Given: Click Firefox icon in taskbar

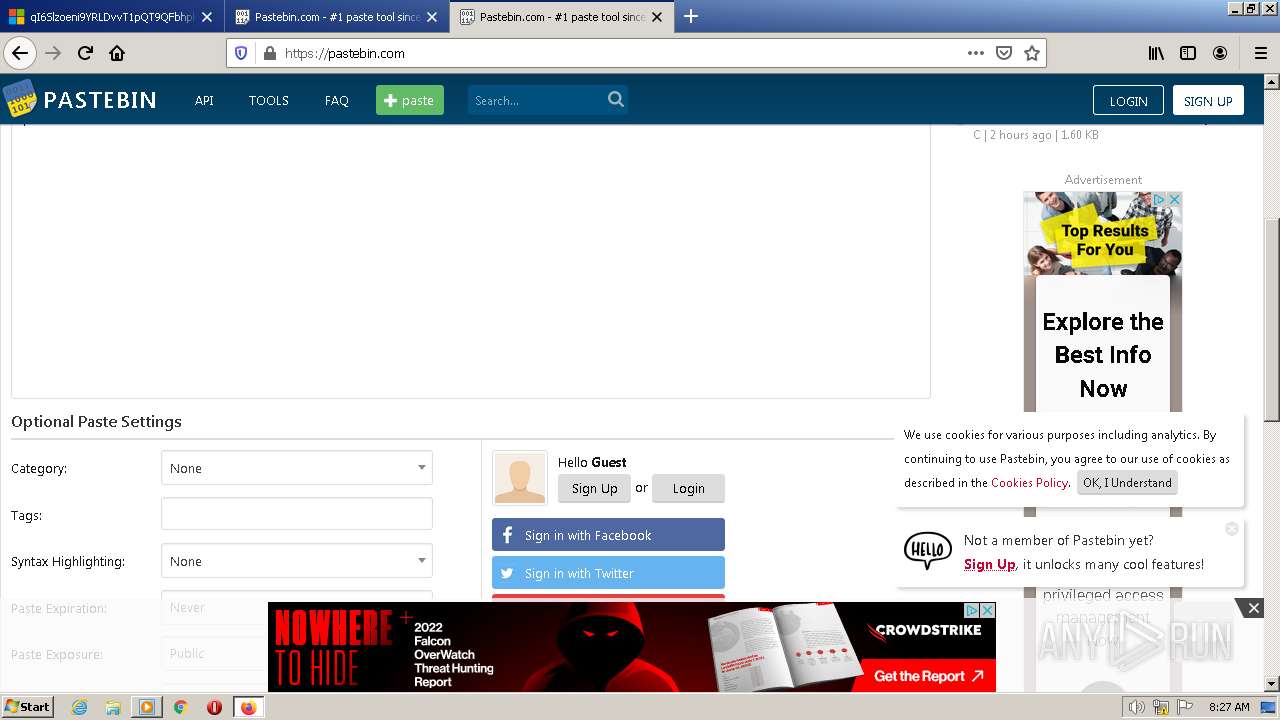Looking at the screenshot, I should click(x=248, y=707).
